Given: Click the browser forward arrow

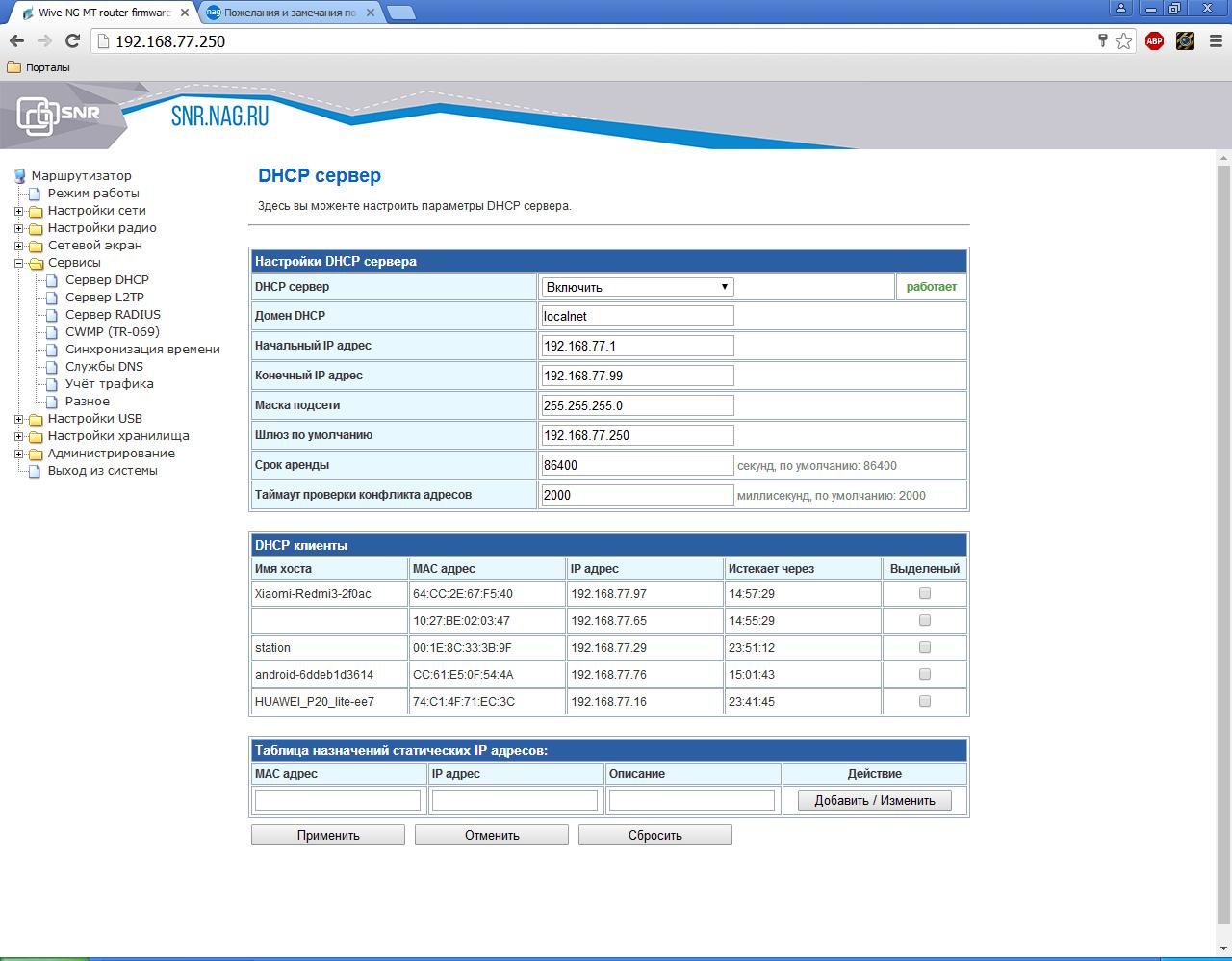Looking at the screenshot, I should [44, 41].
